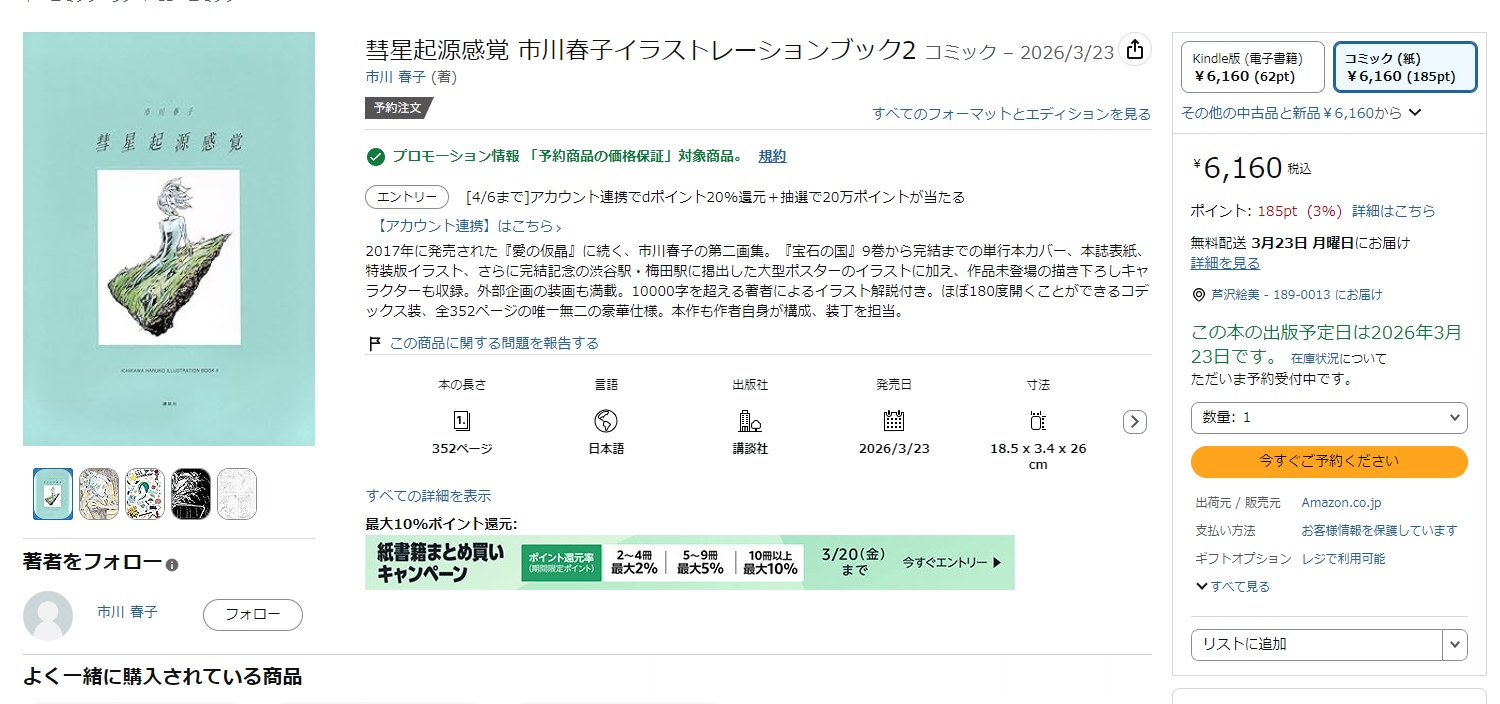Click the info icon next to 著者をフォロー
This screenshot has width=1500, height=704.
(172, 565)
